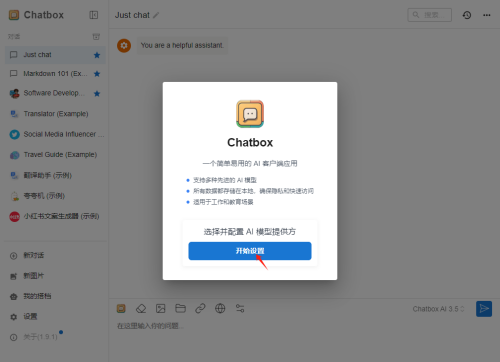
Task: Click the You are a helpful assistant message
Action: (182, 45)
